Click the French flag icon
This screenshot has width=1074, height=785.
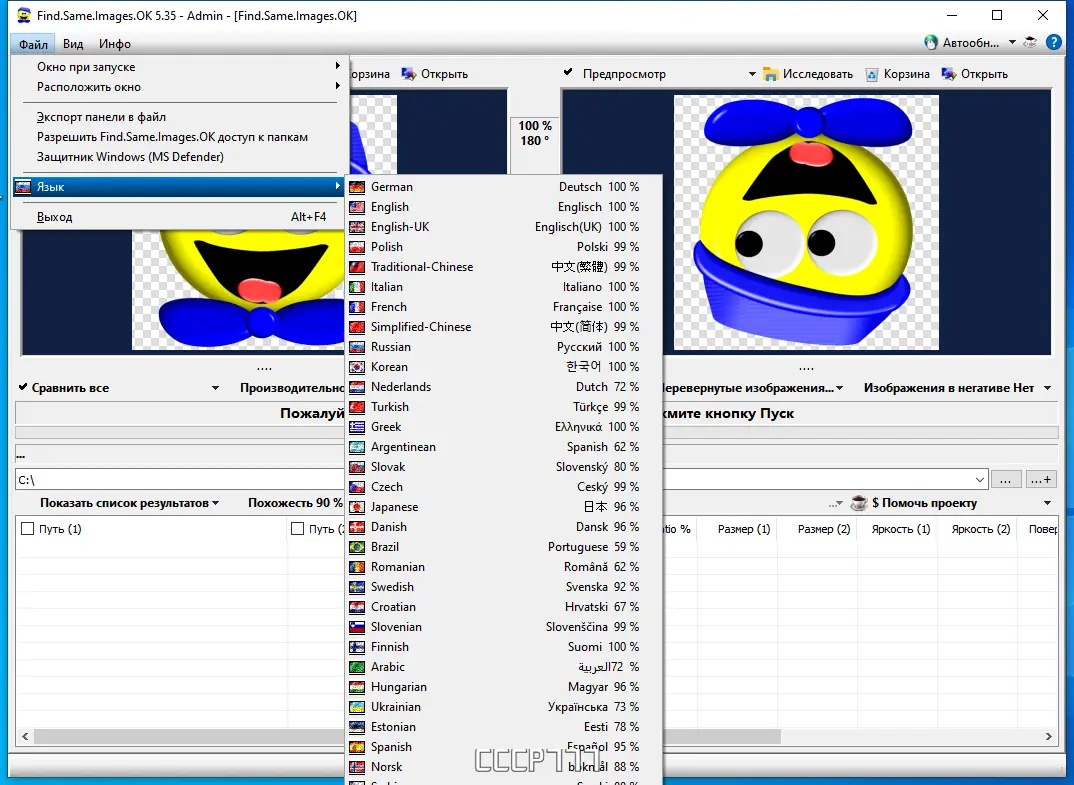pos(357,307)
